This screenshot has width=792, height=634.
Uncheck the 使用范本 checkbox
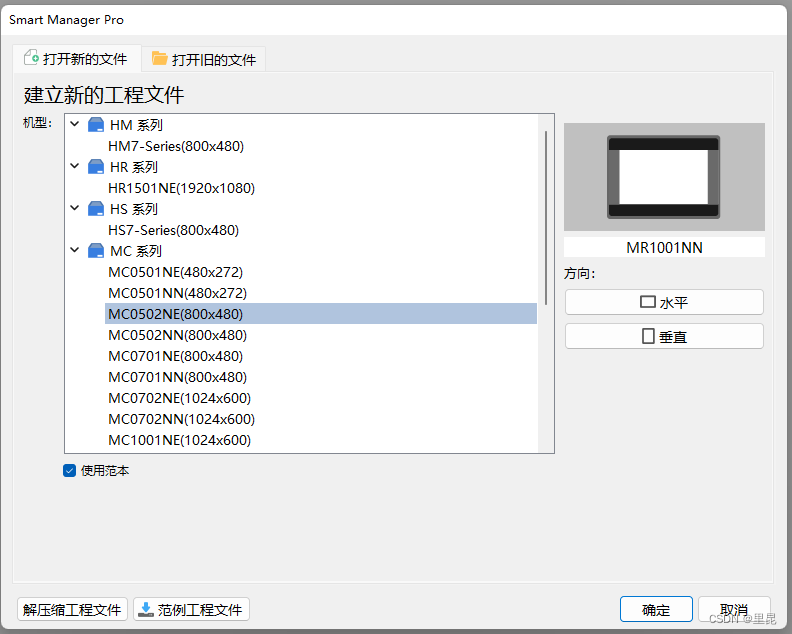coord(70,471)
